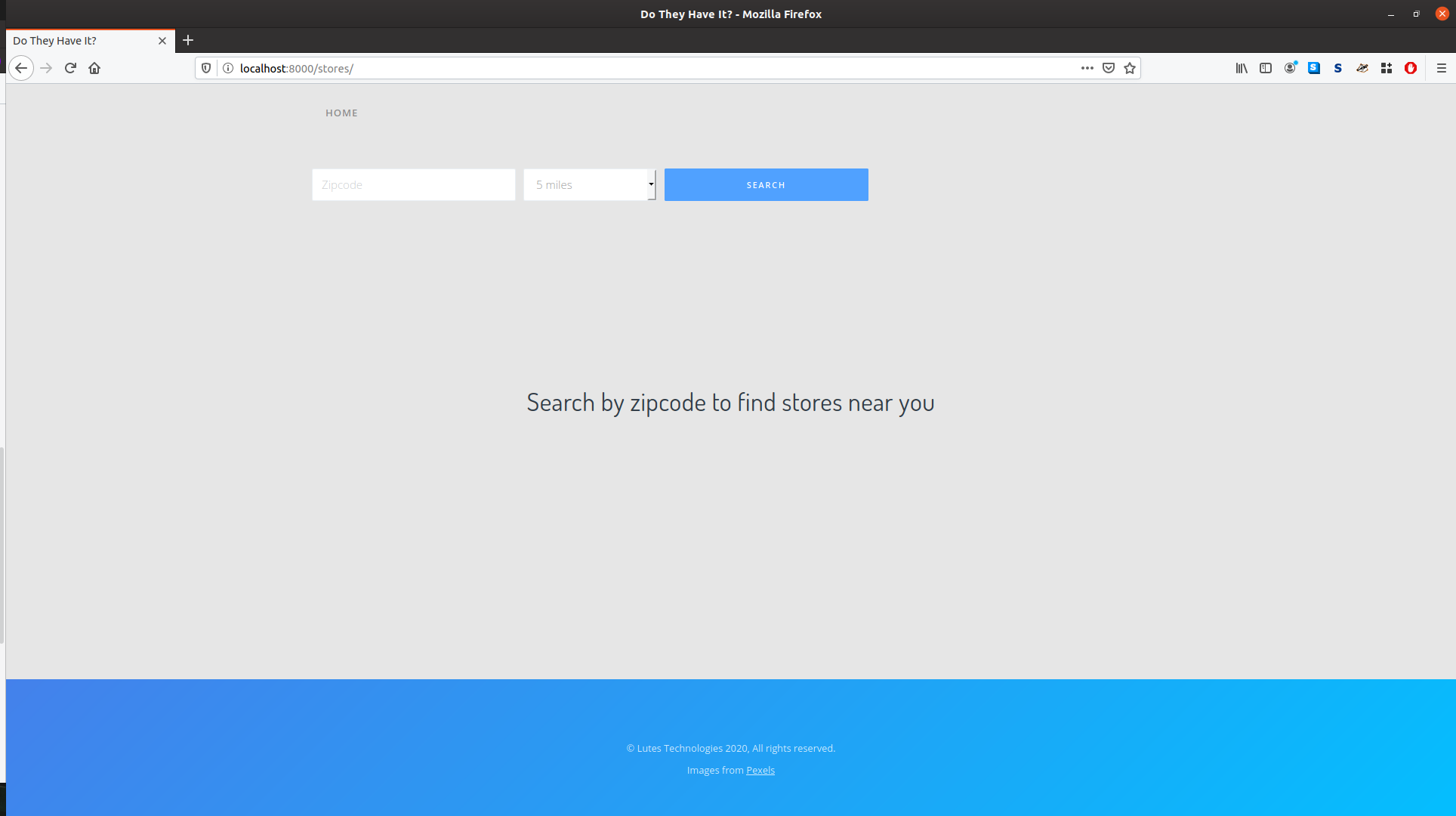
Task: Expand the 5 miles distance dropdown
Action: point(589,184)
